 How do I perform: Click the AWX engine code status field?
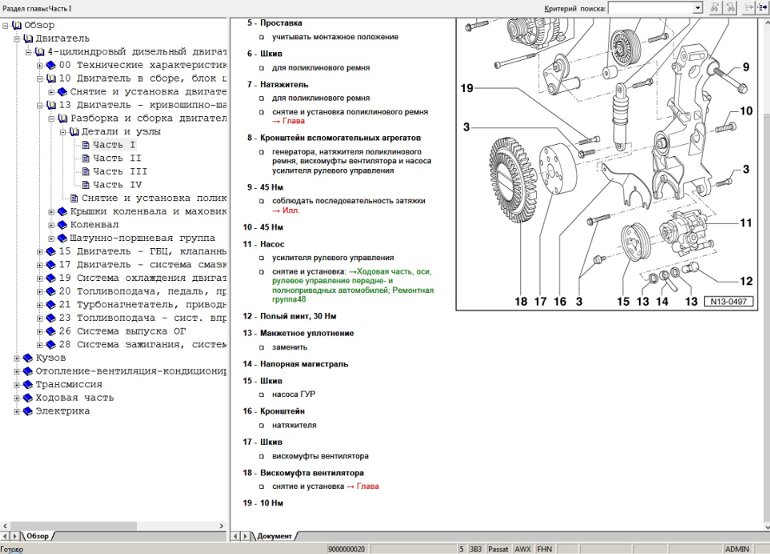[x=522, y=549]
